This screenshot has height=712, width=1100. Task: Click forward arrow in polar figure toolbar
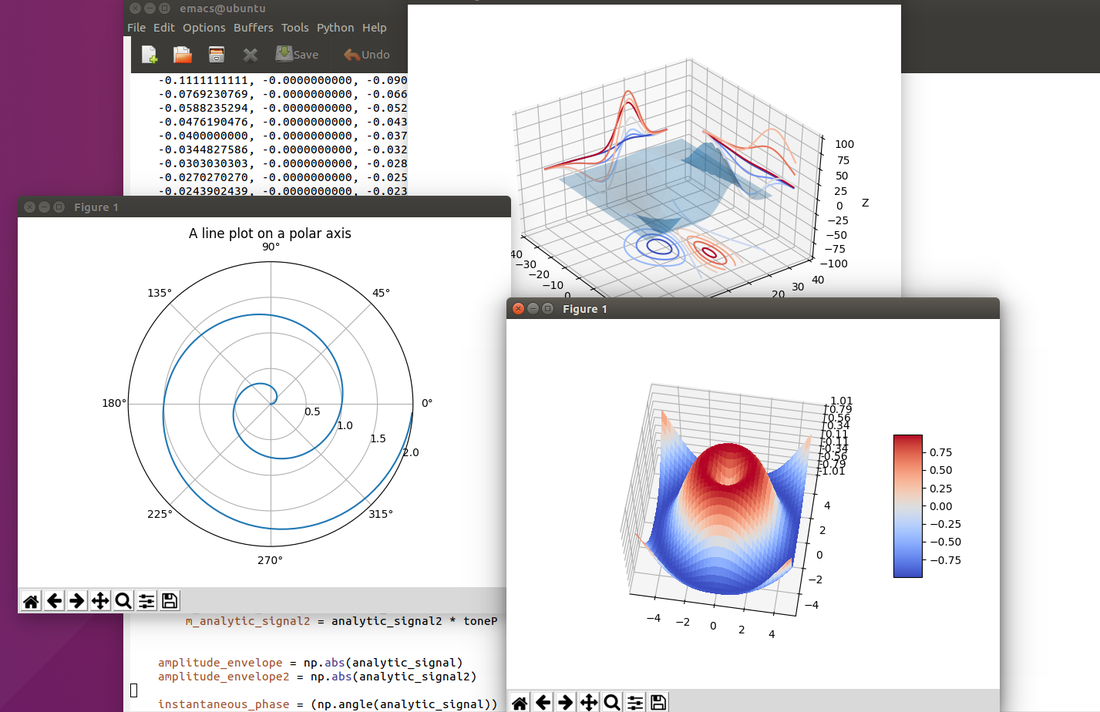(x=77, y=601)
